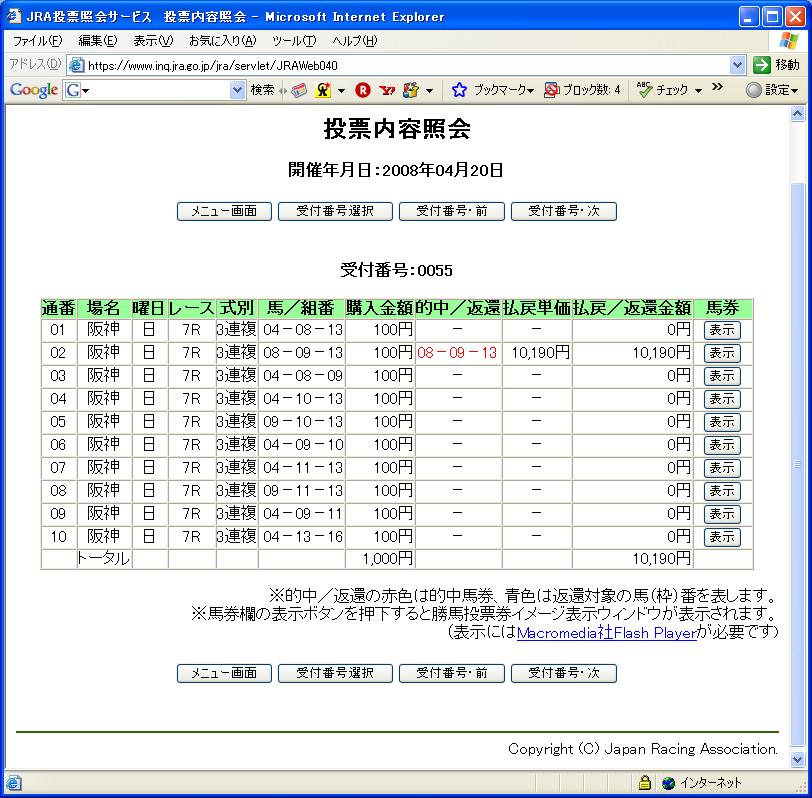Click the card icon on Google toolbar
812x798 pixels.
click(x=299, y=91)
